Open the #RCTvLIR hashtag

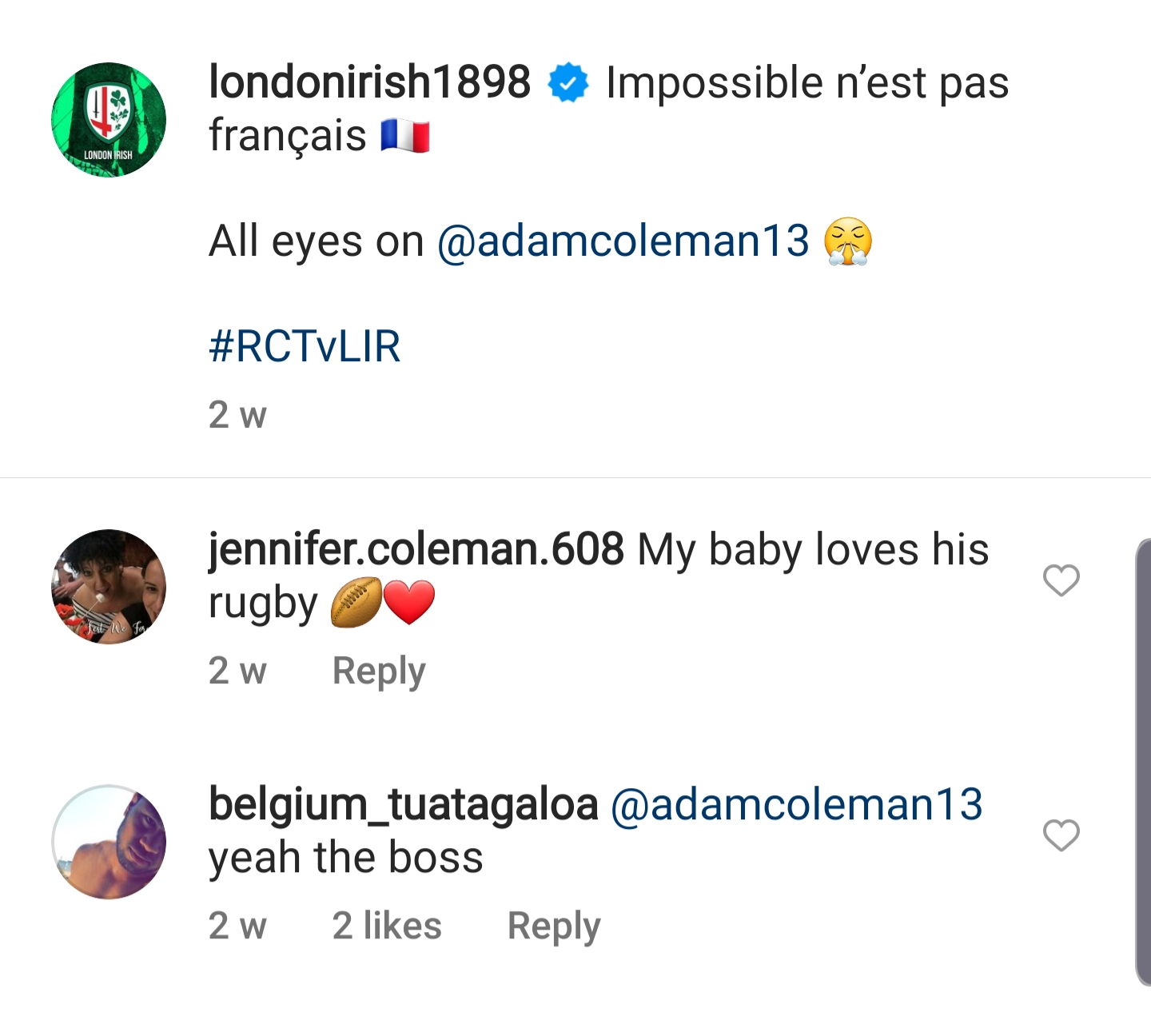click(x=305, y=346)
